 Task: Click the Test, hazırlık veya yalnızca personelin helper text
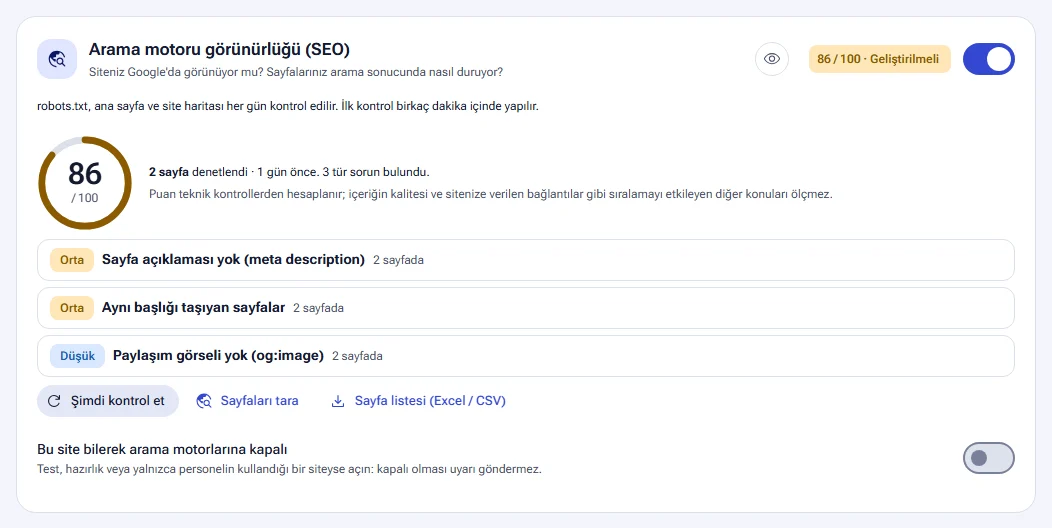(x=289, y=469)
